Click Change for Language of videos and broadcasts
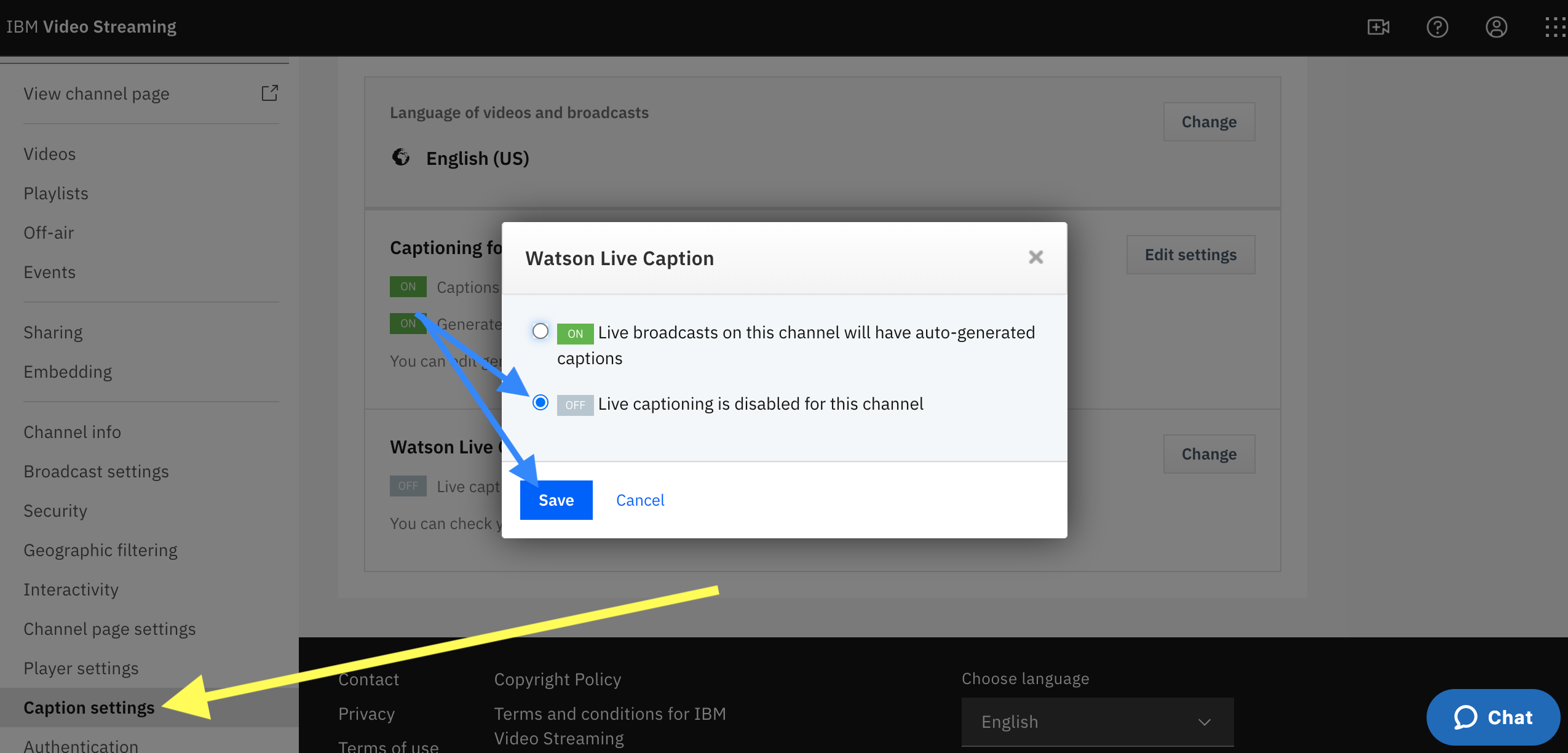This screenshot has width=1568, height=753. pyautogui.click(x=1209, y=122)
